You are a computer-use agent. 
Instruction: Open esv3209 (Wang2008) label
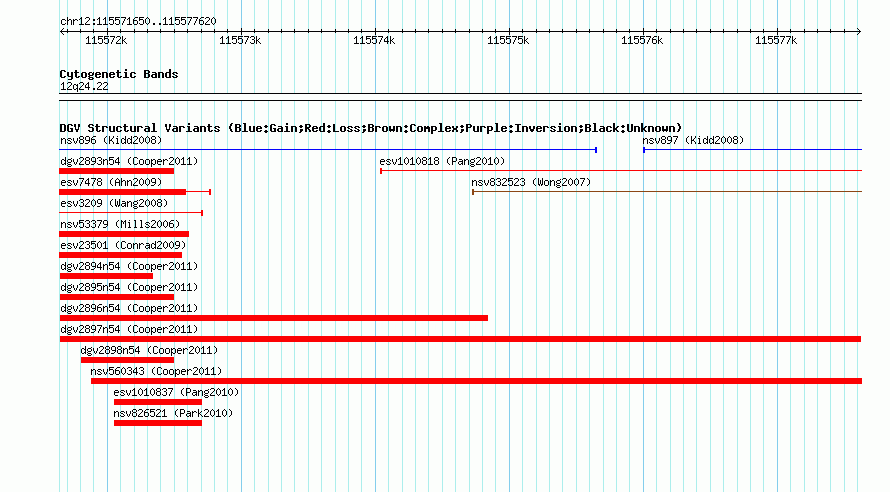click(114, 203)
